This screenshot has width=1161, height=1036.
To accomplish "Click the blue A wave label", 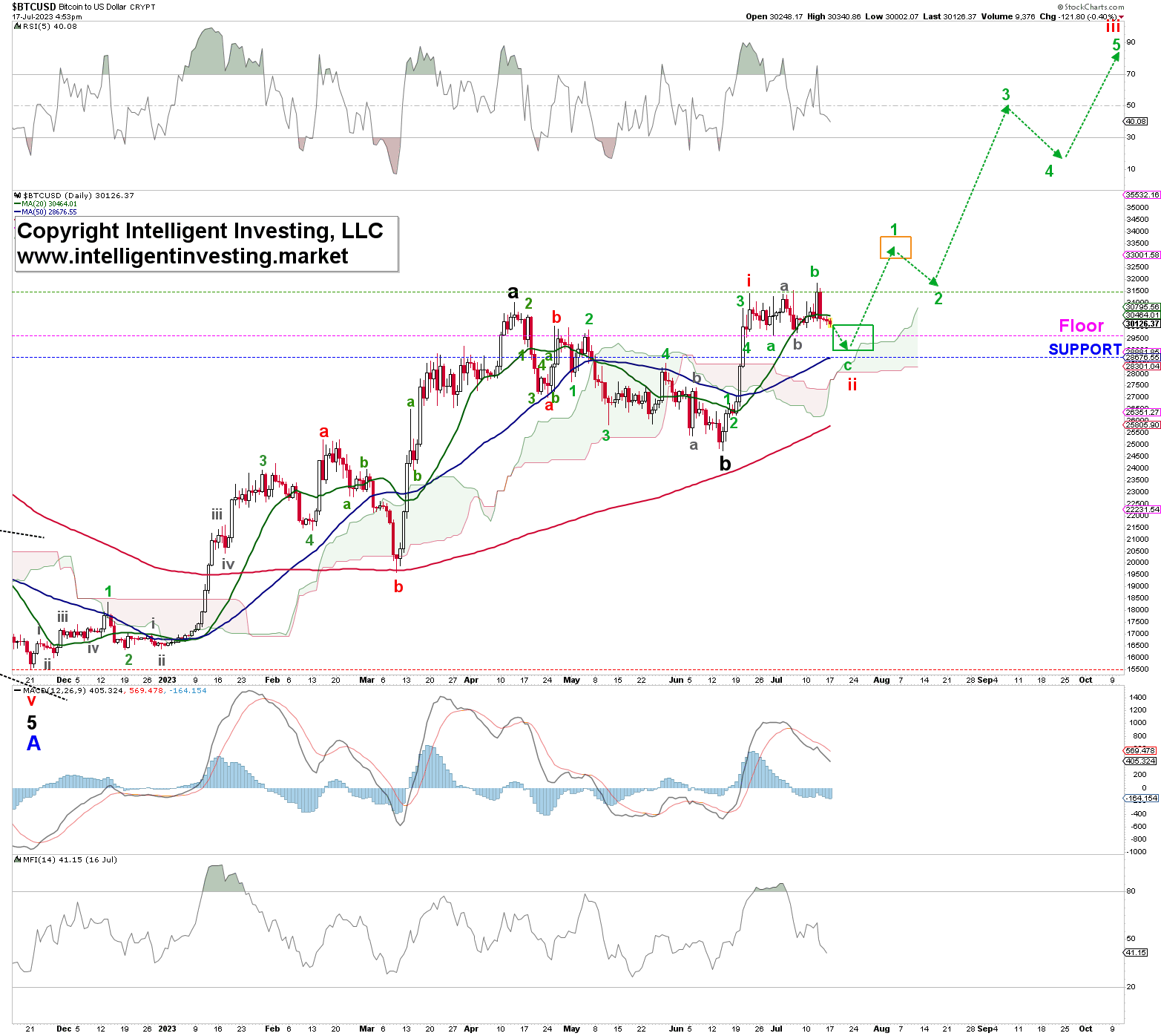I will (x=33, y=744).
